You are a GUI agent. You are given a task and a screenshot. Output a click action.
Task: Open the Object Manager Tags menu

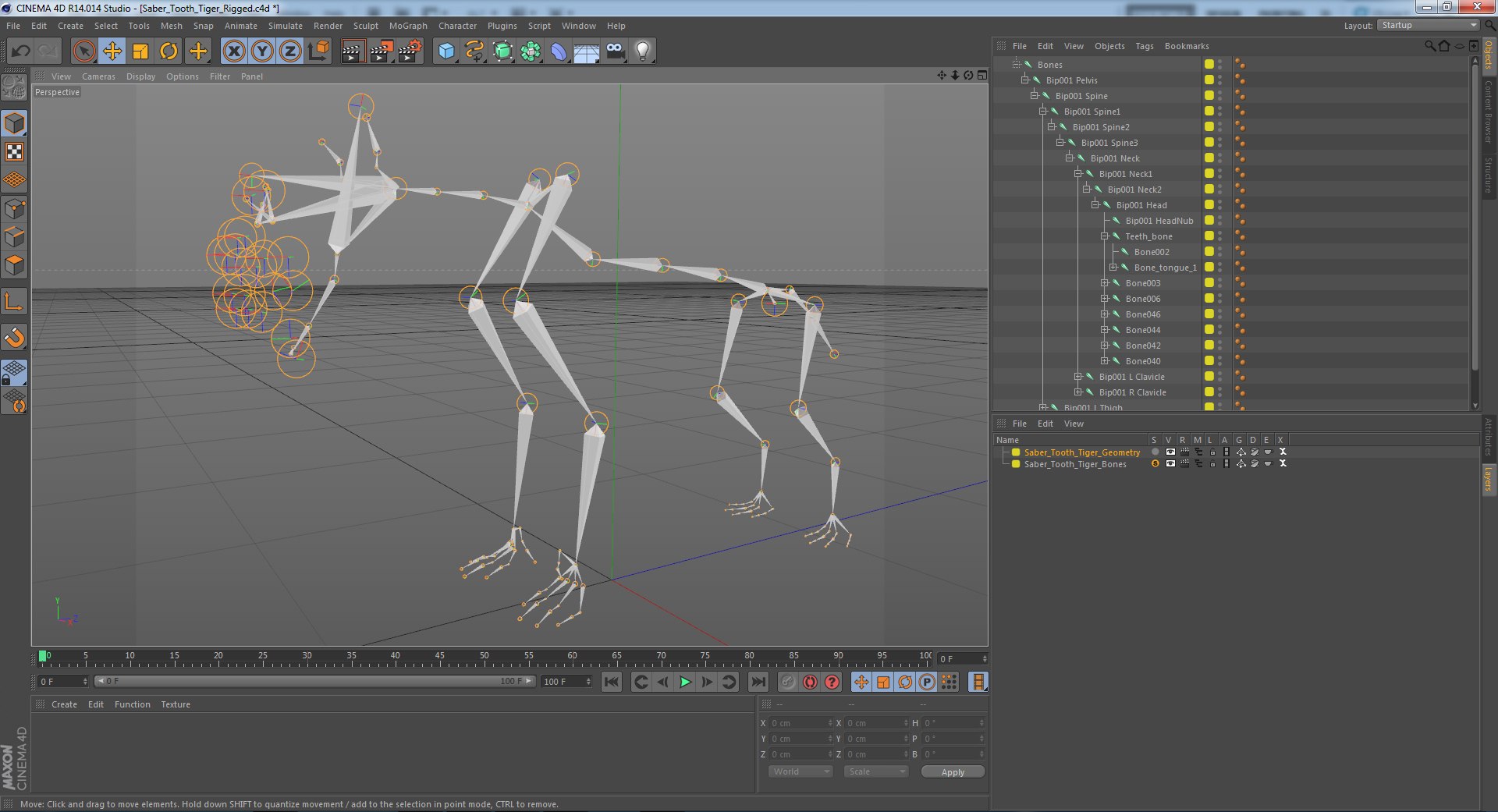click(x=1144, y=46)
